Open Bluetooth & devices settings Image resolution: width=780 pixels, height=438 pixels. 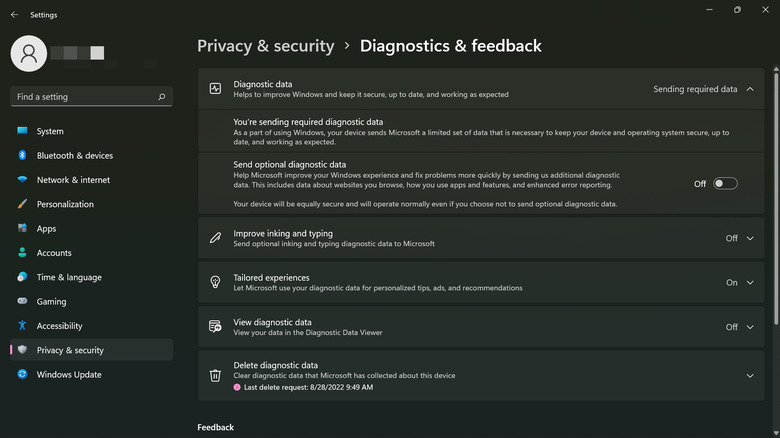[74, 156]
